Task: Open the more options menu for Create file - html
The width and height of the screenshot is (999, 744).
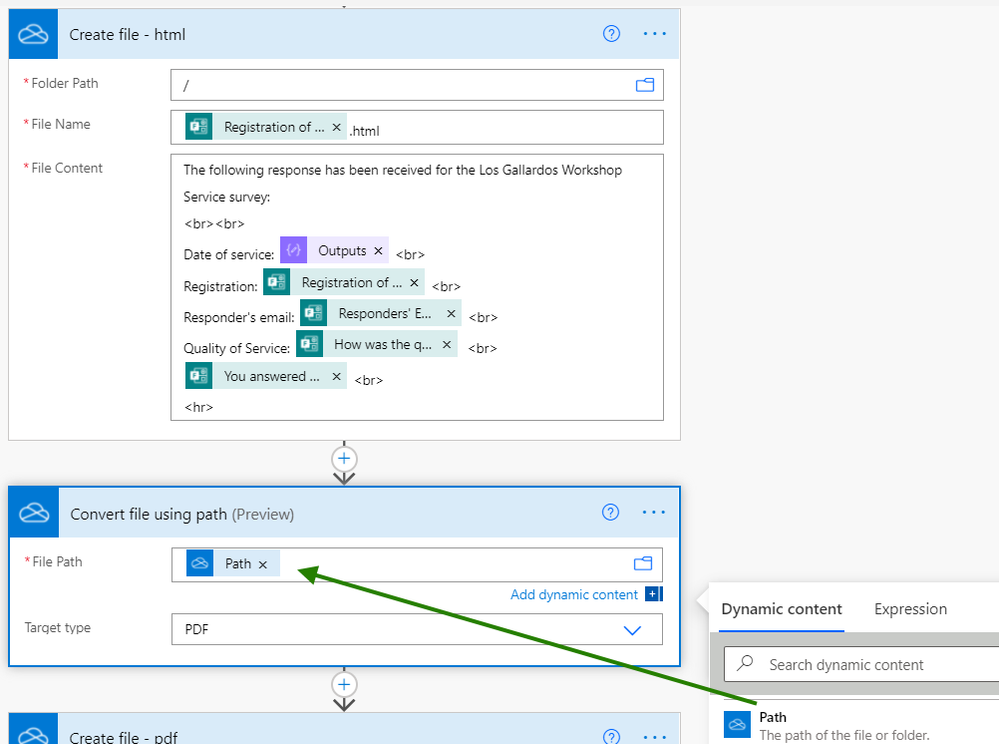Action: 654,34
